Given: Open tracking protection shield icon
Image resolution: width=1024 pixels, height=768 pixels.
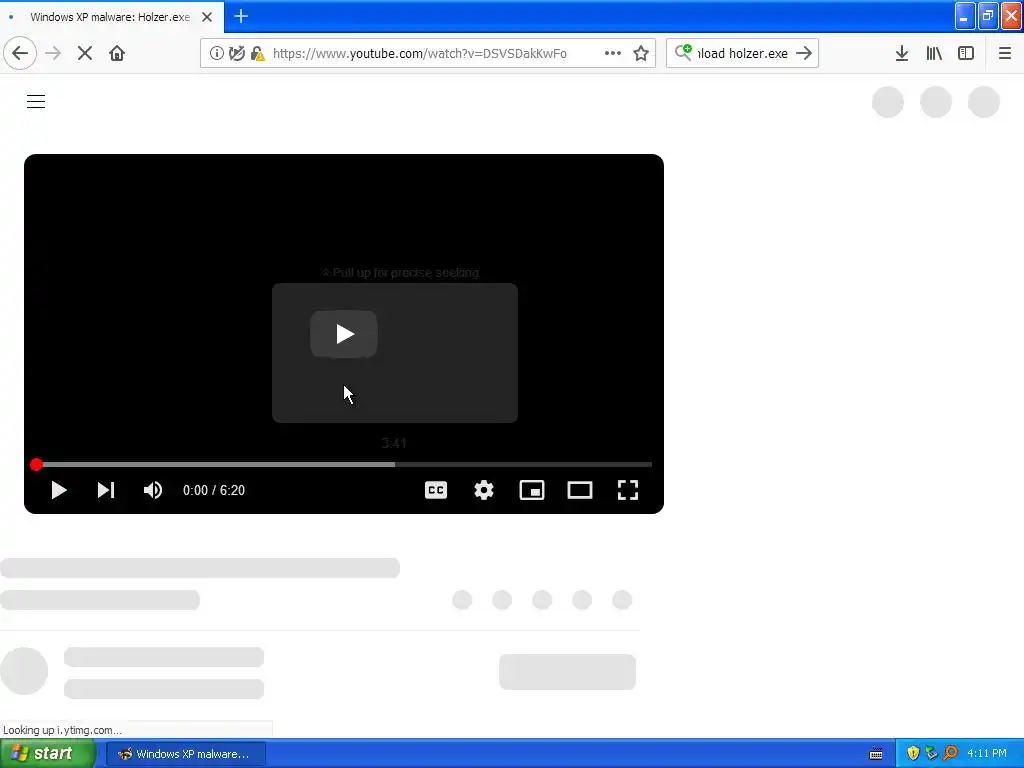Looking at the screenshot, I should (x=237, y=53).
